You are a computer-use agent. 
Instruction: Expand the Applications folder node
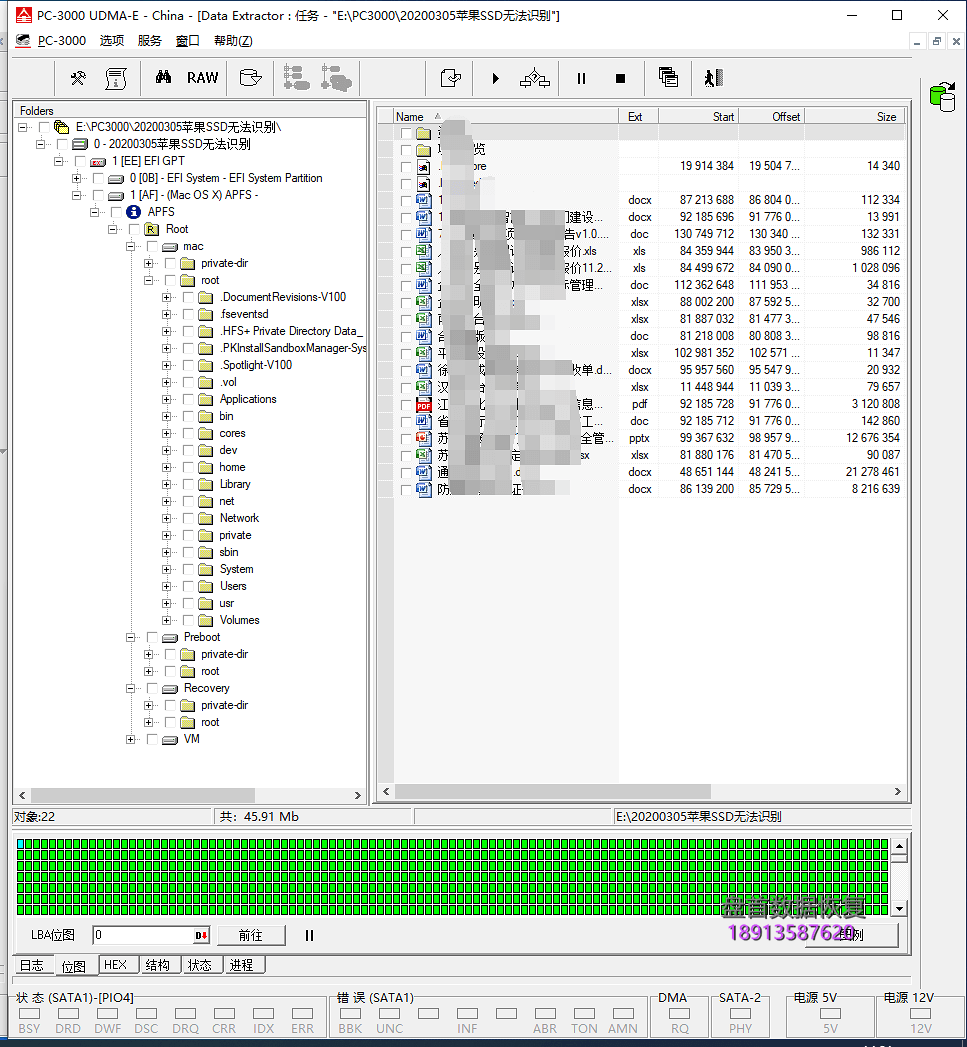point(166,399)
